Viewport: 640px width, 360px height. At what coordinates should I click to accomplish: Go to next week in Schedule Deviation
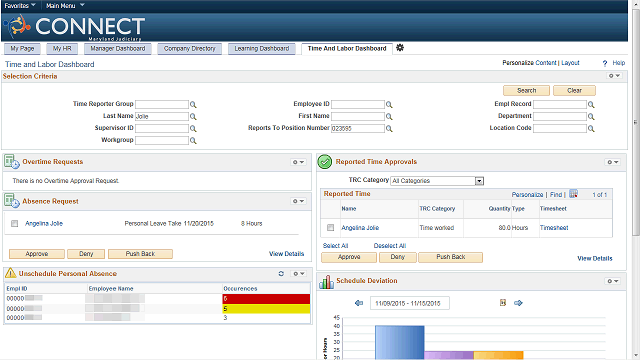coord(518,303)
